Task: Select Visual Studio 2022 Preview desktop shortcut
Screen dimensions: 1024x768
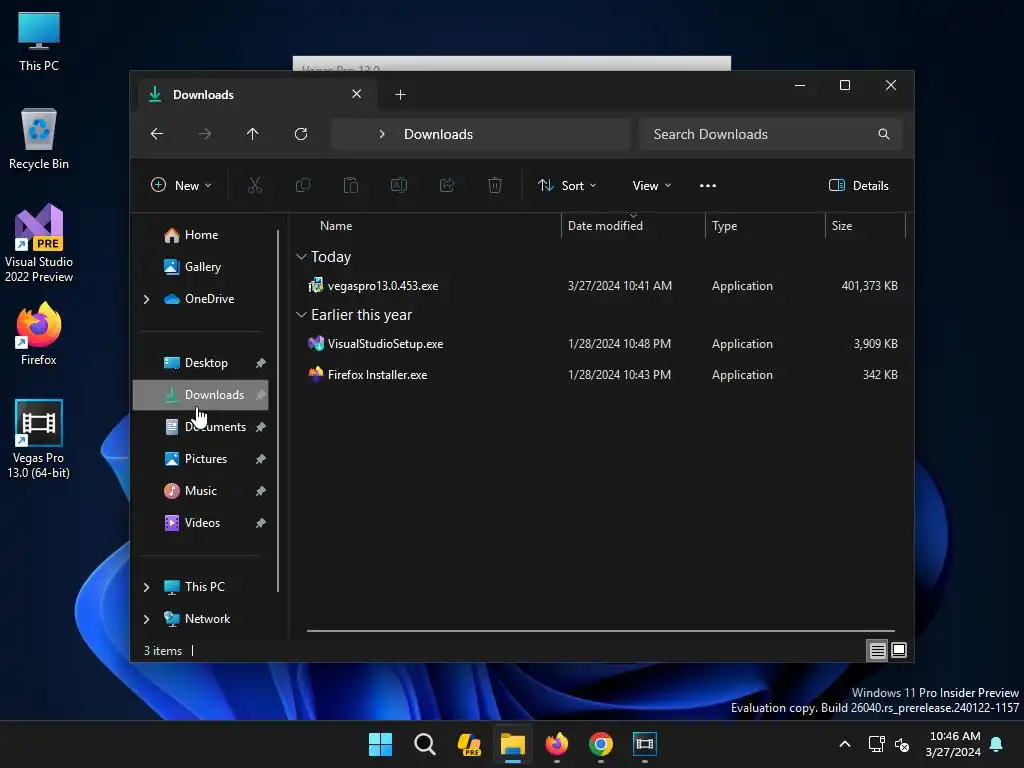Action: (x=39, y=243)
